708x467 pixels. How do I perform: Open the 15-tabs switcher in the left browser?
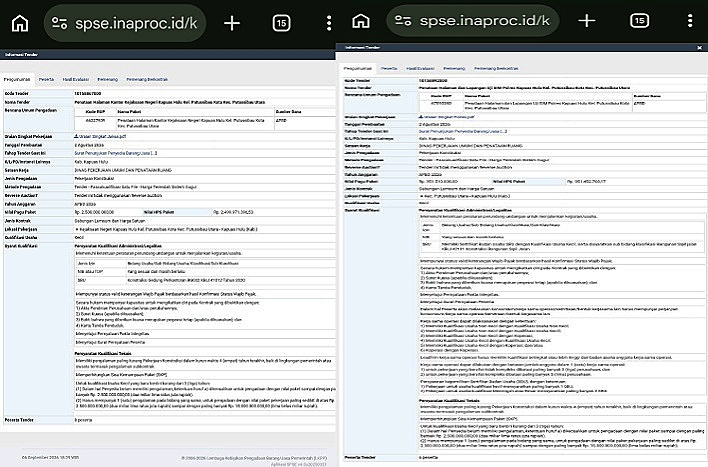pos(281,23)
